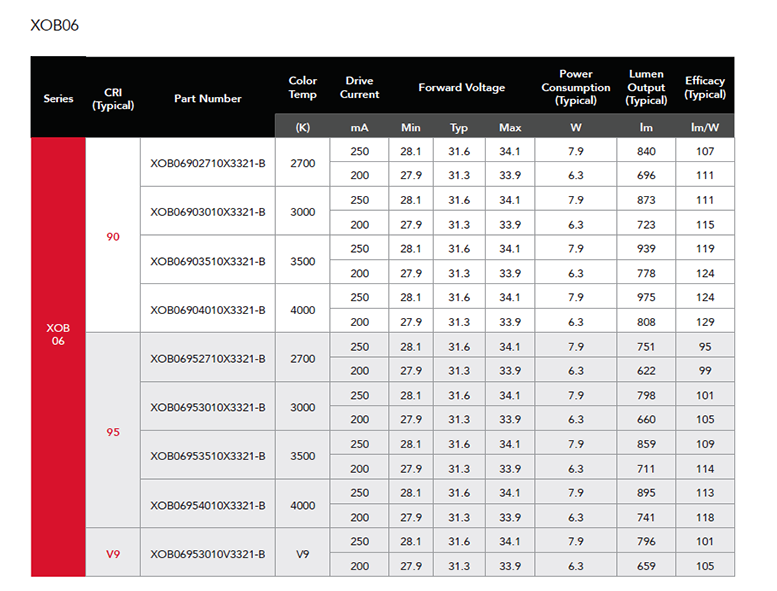Click the (K) unit subheader

pyautogui.click(x=302, y=127)
